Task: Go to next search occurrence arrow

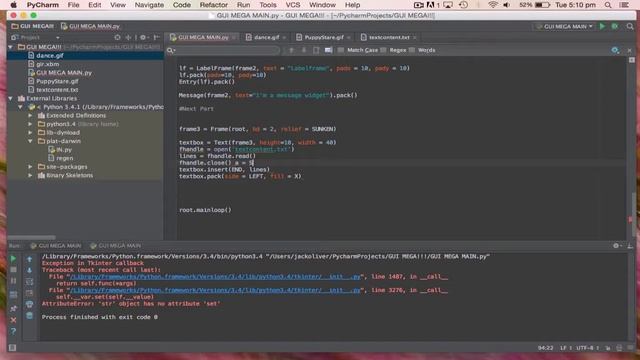Action: click(x=304, y=50)
